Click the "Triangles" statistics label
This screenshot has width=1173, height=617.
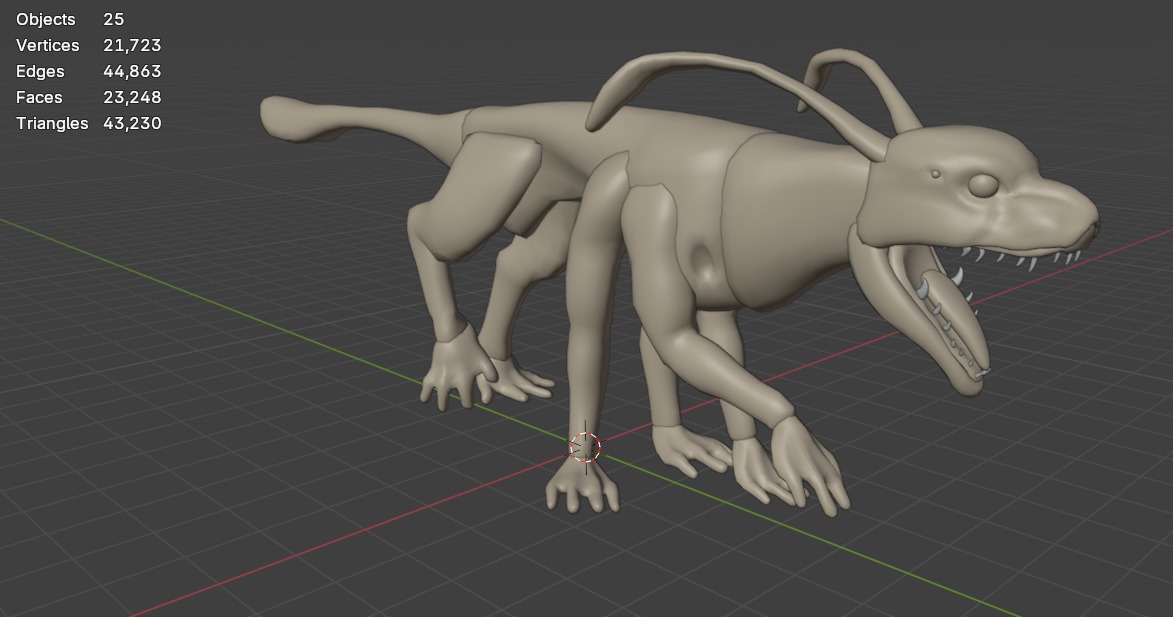(52, 123)
